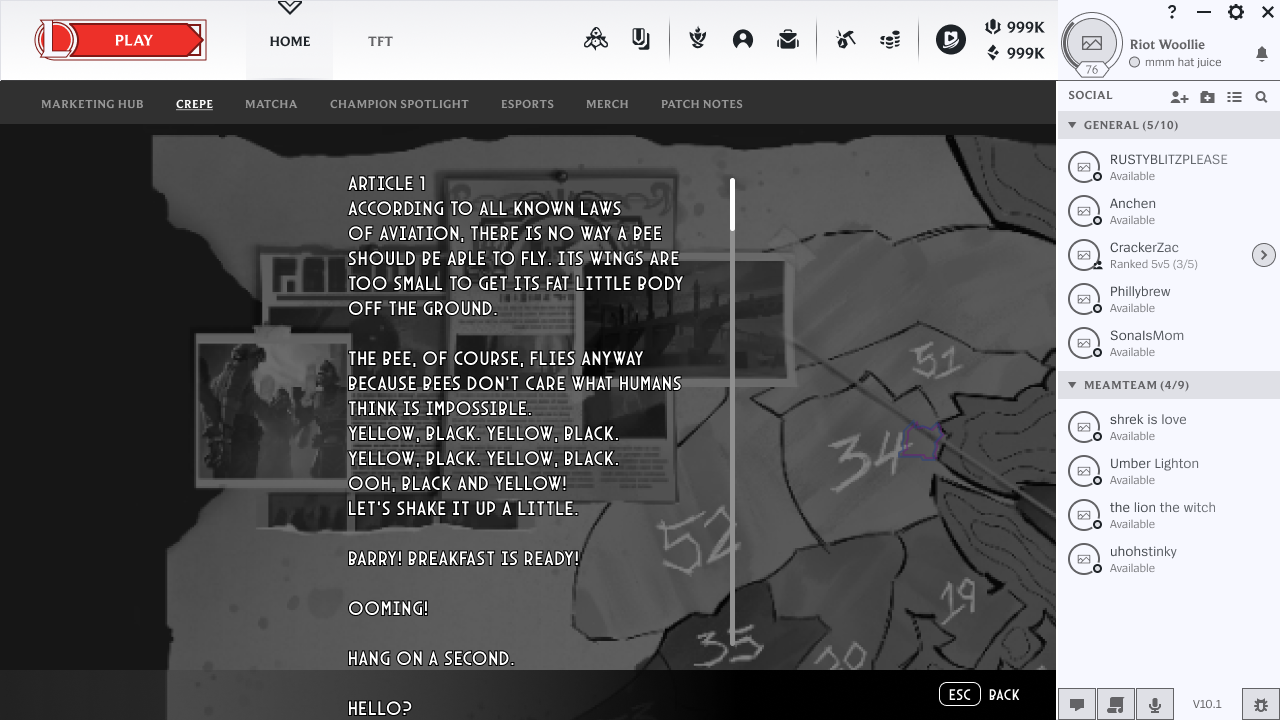
Task: Click uhohstinky's avatar icon
Action: [1084, 559]
